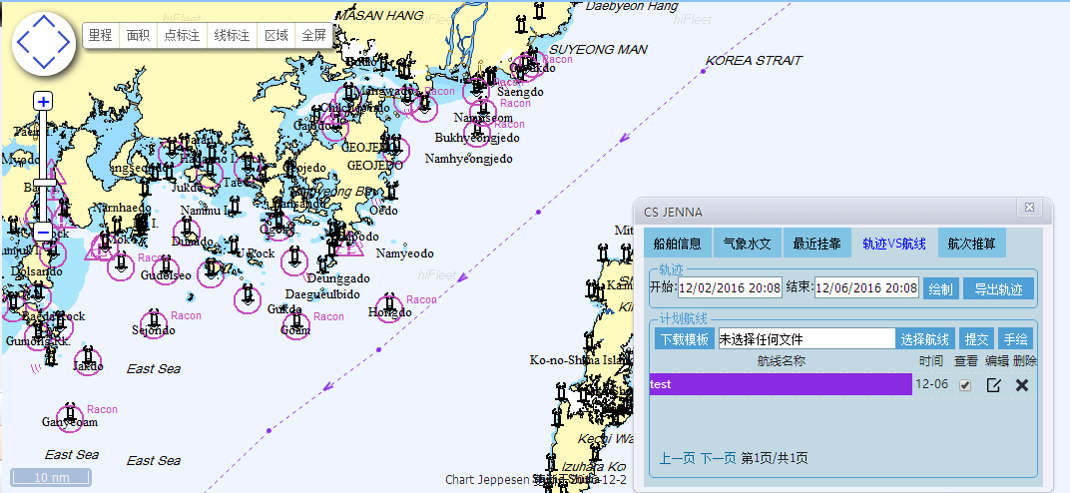Open the 航次推算 tab
Image resolution: width=1070 pixels, height=493 pixels.
pyautogui.click(x=972, y=243)
